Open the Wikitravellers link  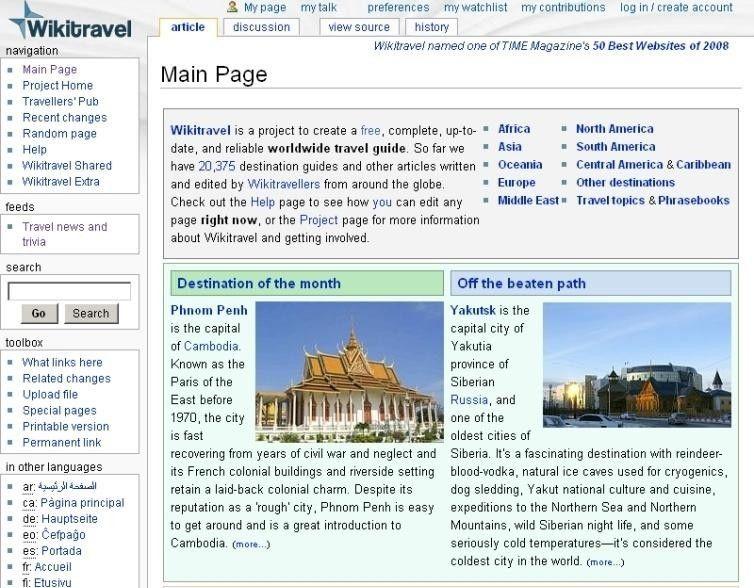click(284, 184)
